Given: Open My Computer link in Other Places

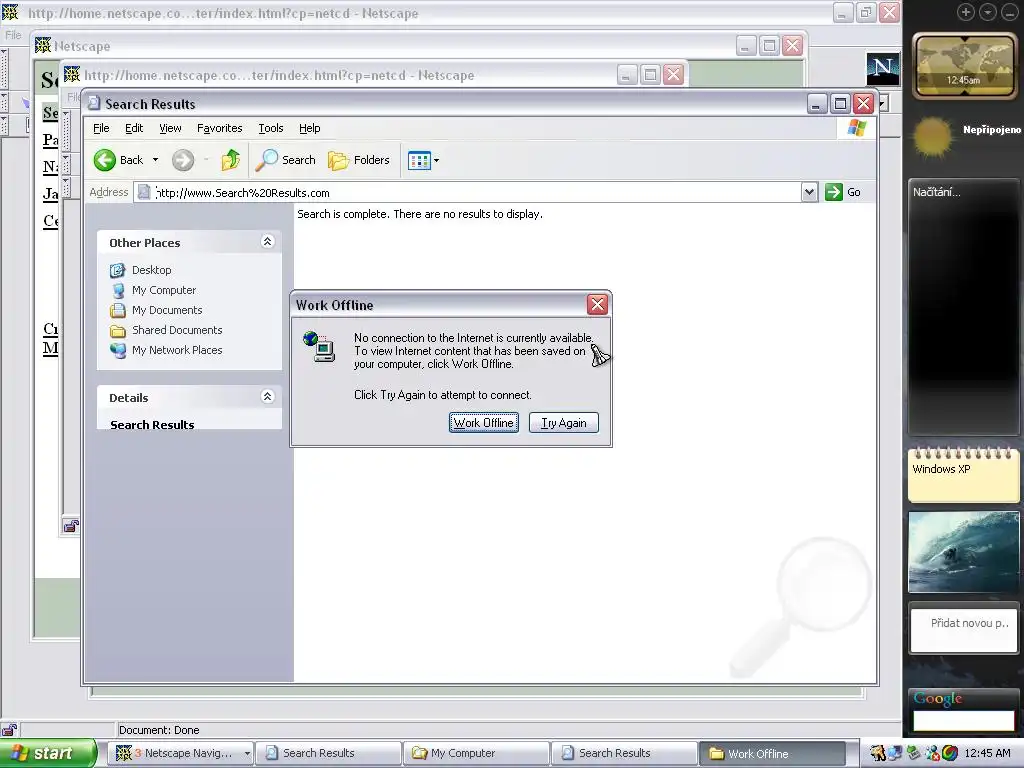Looking at the screenshot, I should pos(164,290).
